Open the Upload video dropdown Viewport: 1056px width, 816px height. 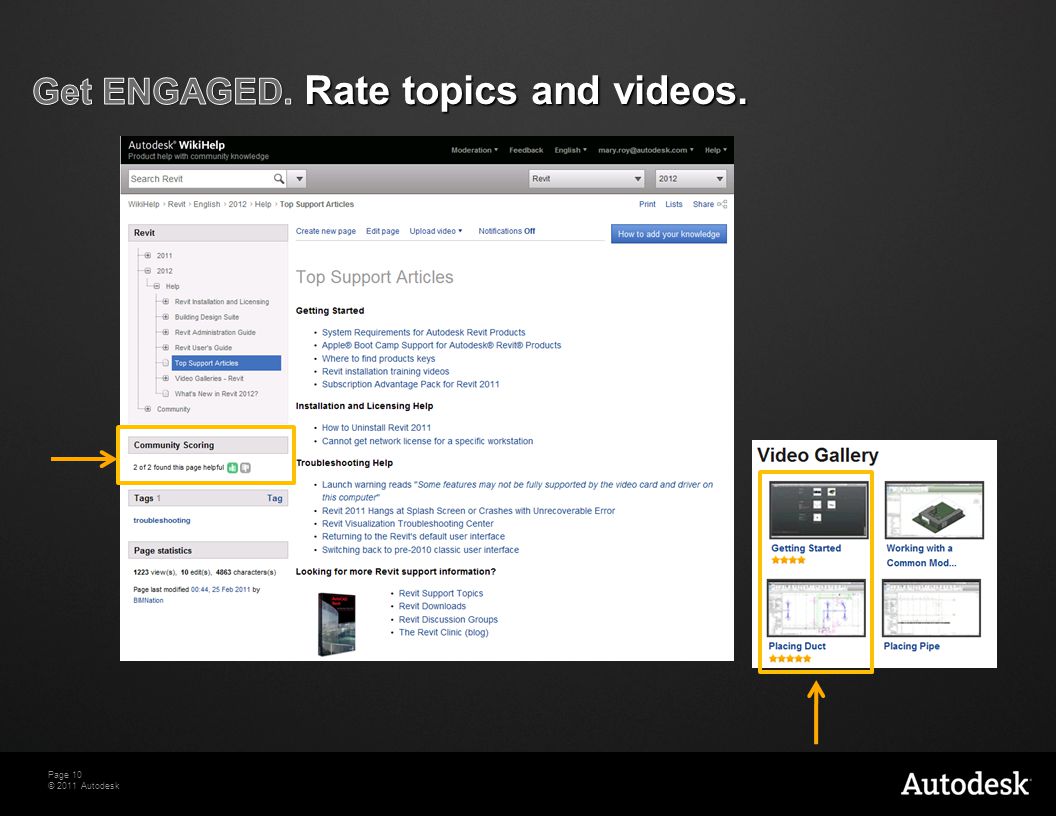436,231
